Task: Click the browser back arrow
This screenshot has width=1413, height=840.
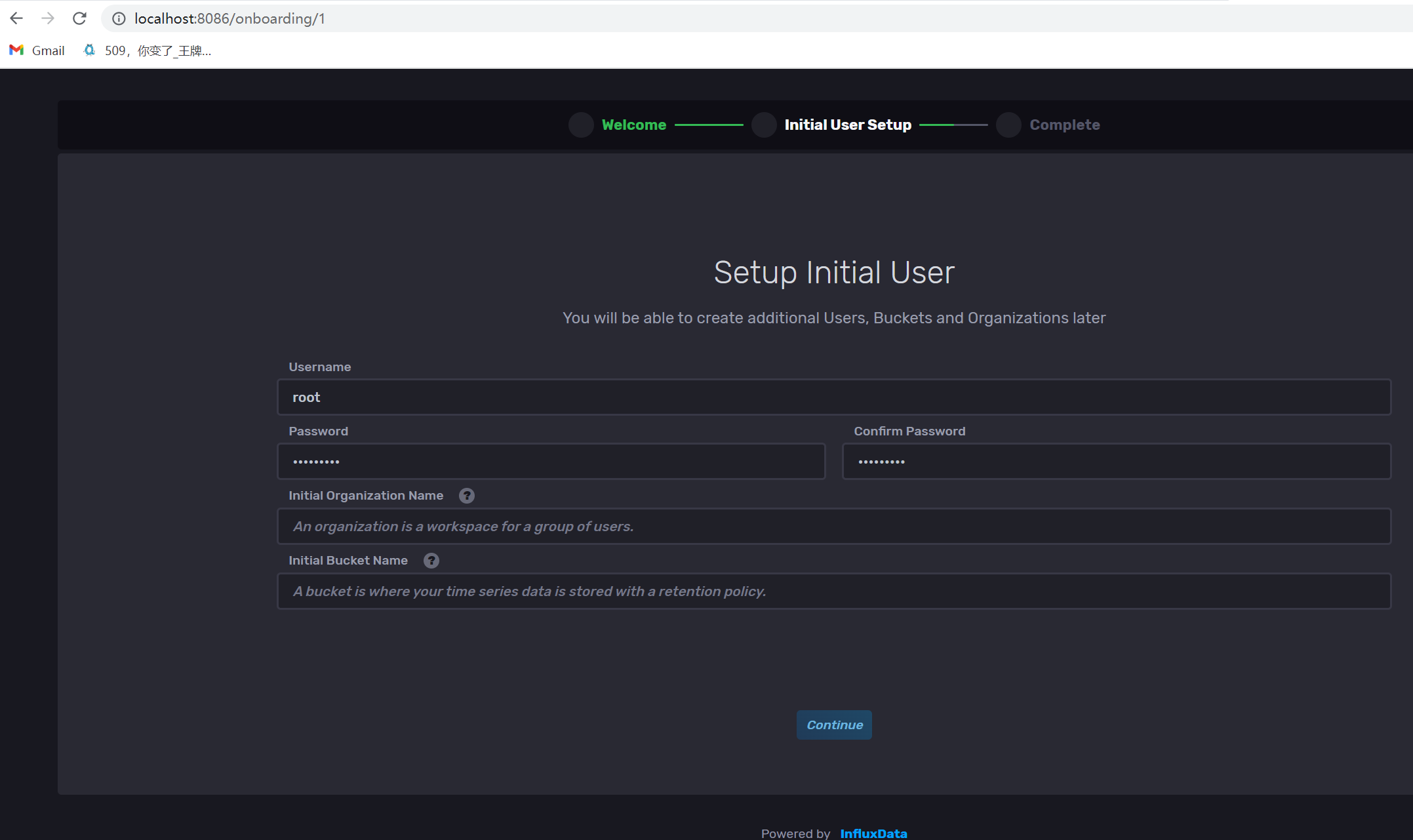Action: (x=16, y=18)
